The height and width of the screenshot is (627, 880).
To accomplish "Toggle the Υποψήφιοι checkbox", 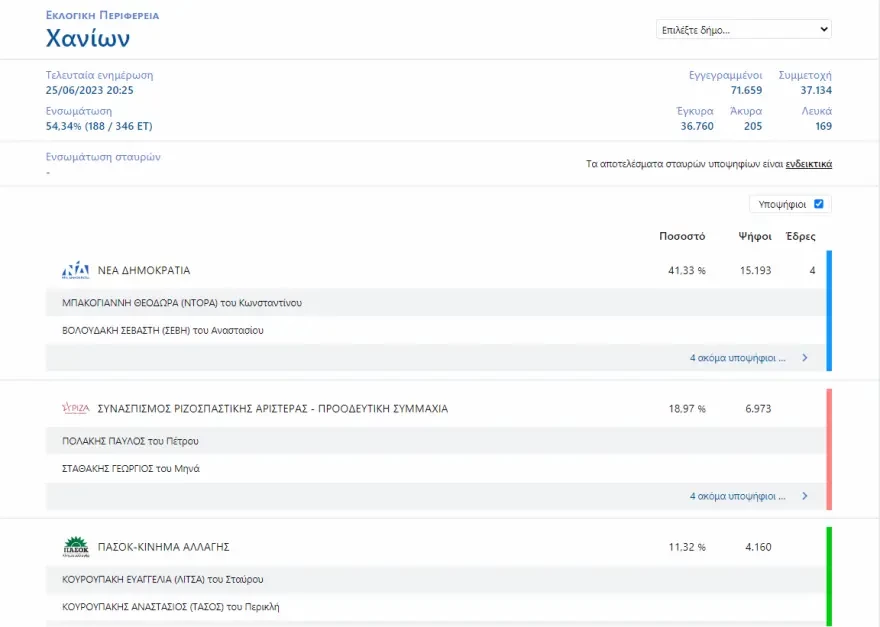I will (819, 204).
